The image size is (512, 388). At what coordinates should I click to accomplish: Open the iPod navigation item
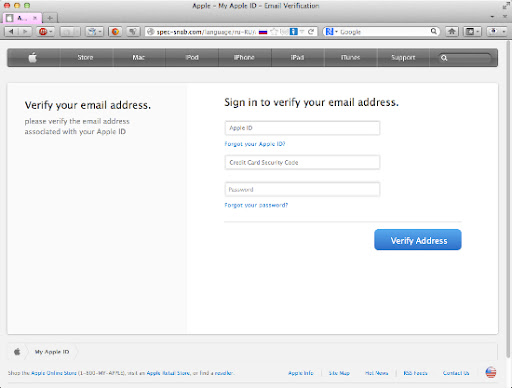pyautogui.click(x=192, y=57)
